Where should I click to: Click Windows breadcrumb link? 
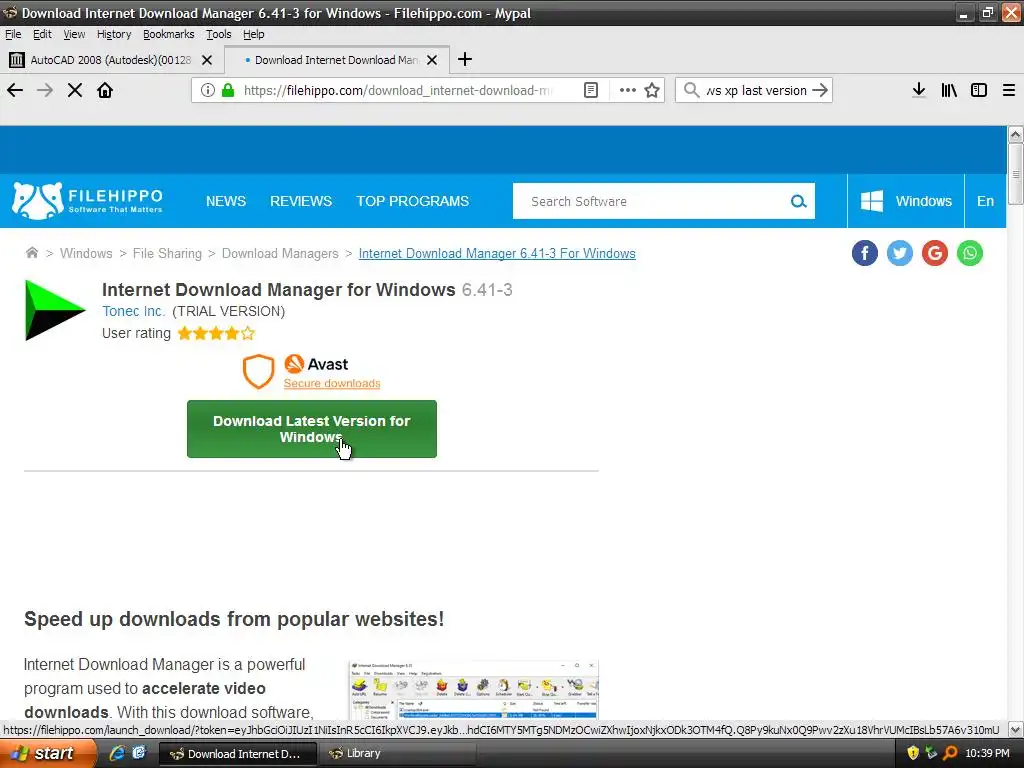[x=86, y=253]
